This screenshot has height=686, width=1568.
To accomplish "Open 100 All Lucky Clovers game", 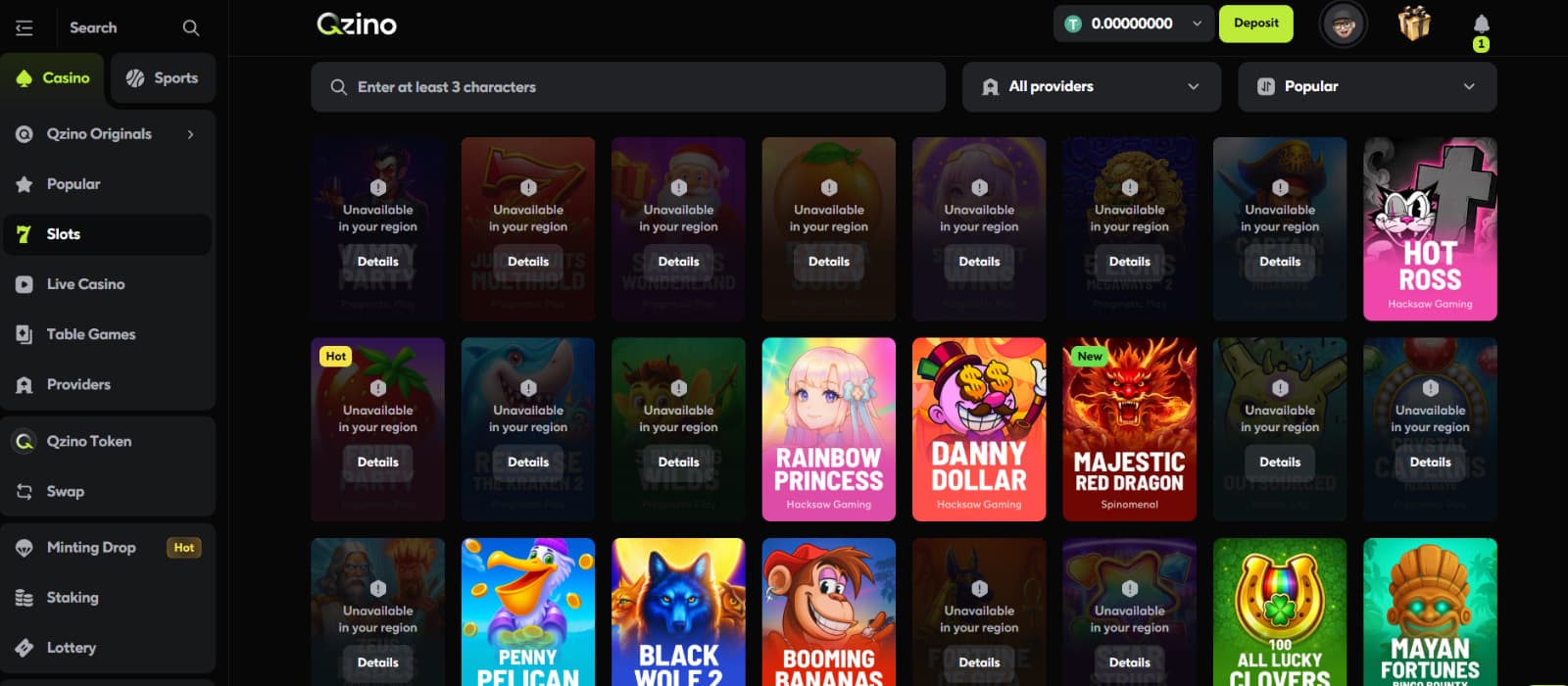I will tap(1280, 612).
